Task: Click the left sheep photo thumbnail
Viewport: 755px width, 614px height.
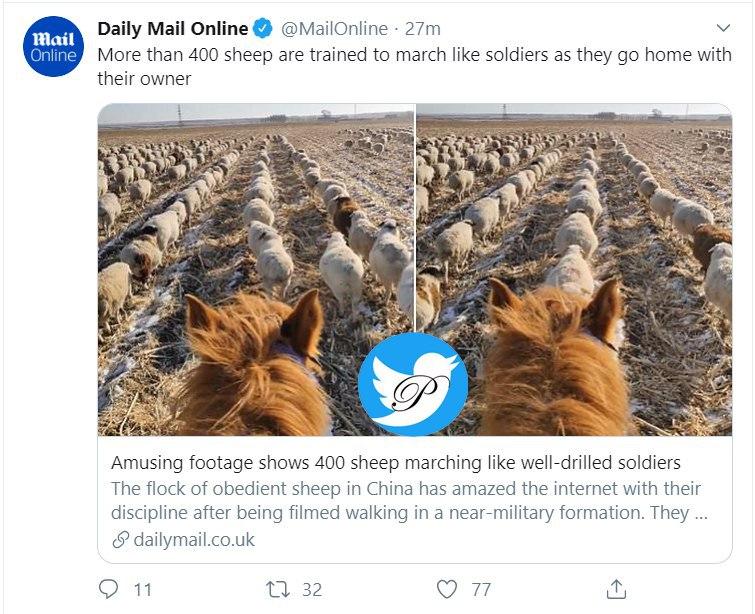Action: [x=256, y=270]
